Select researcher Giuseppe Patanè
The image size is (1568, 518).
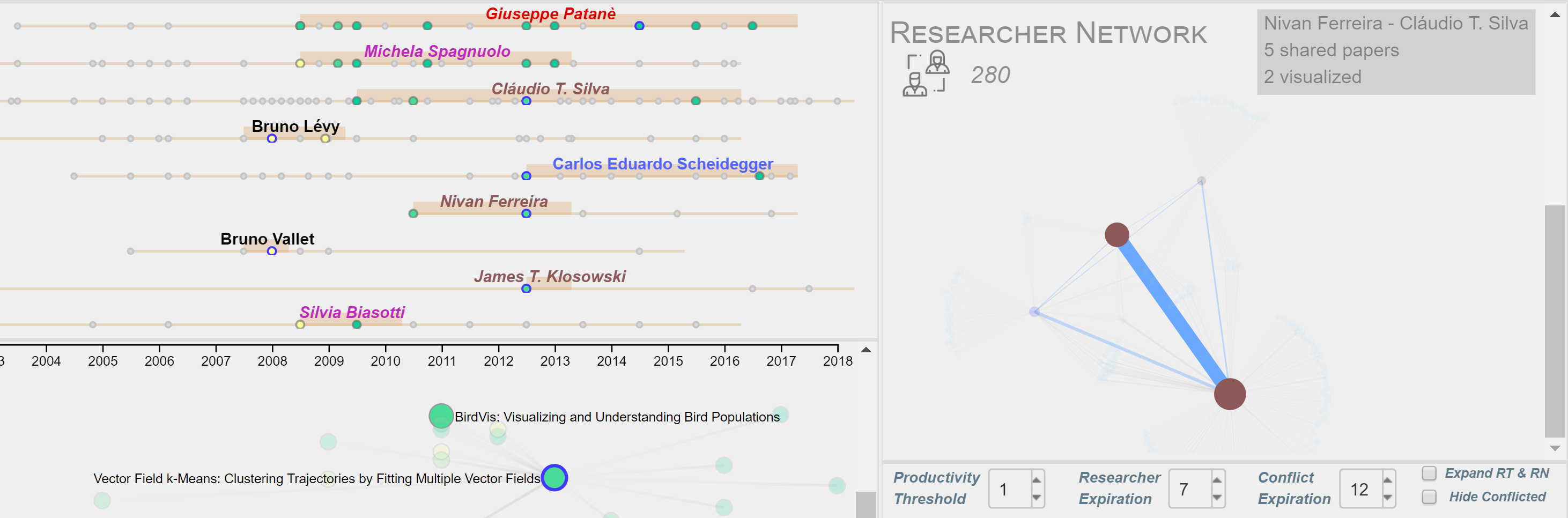(x=550, y=13)
